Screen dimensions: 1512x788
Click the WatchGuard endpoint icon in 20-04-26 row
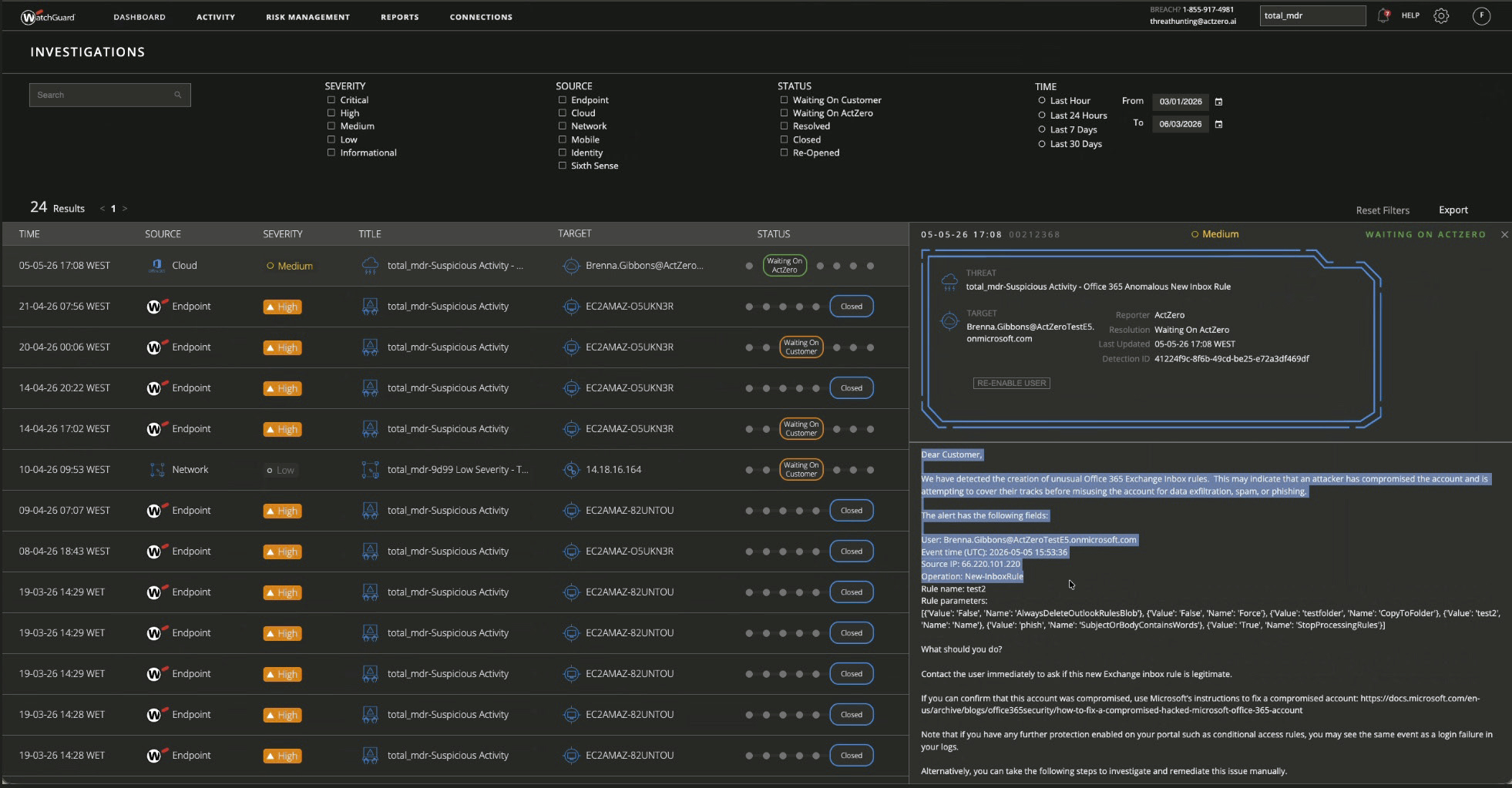tap(156, 347)
